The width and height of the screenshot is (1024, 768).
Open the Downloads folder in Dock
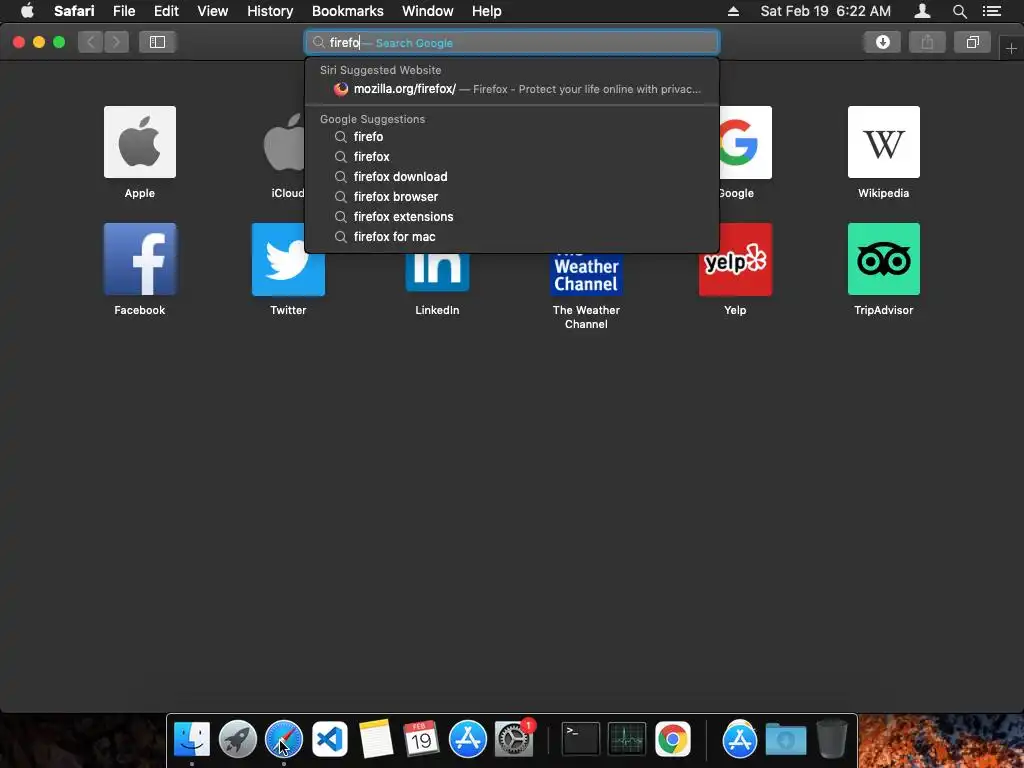[786, 739]
